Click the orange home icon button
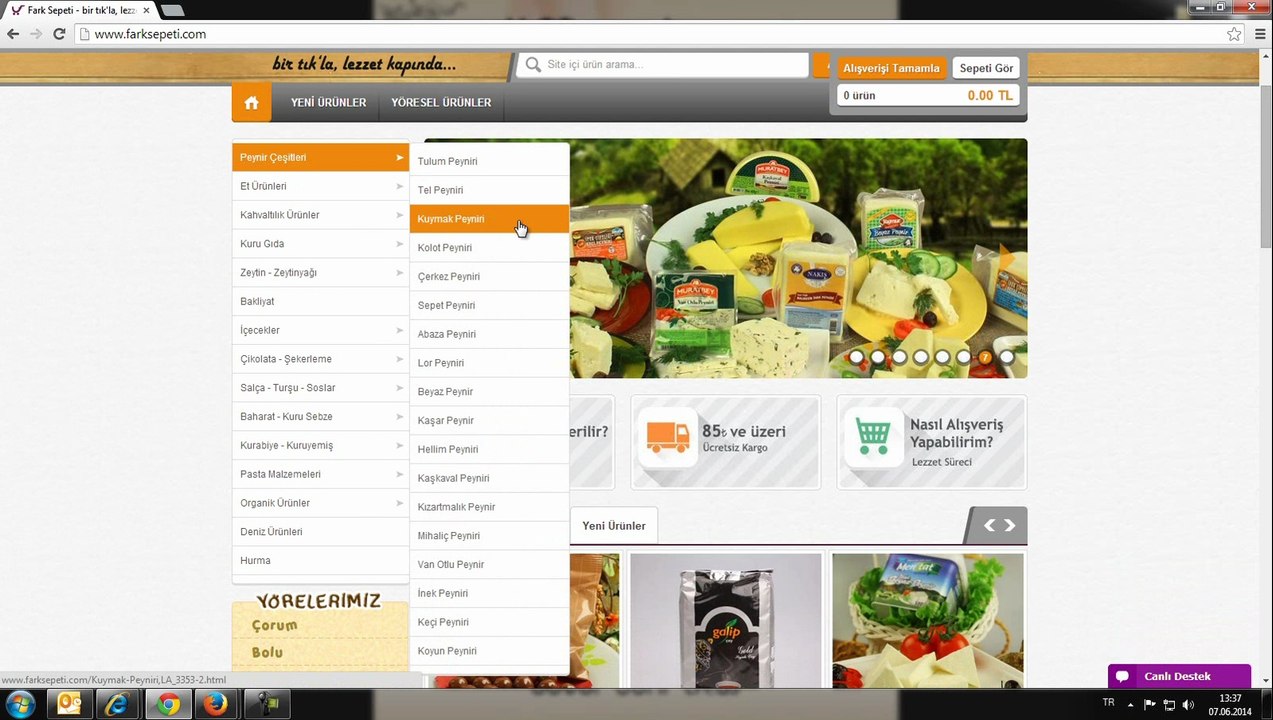This screenshot has width=1273, height=720. pyautogui.click(x=251, y=102)
